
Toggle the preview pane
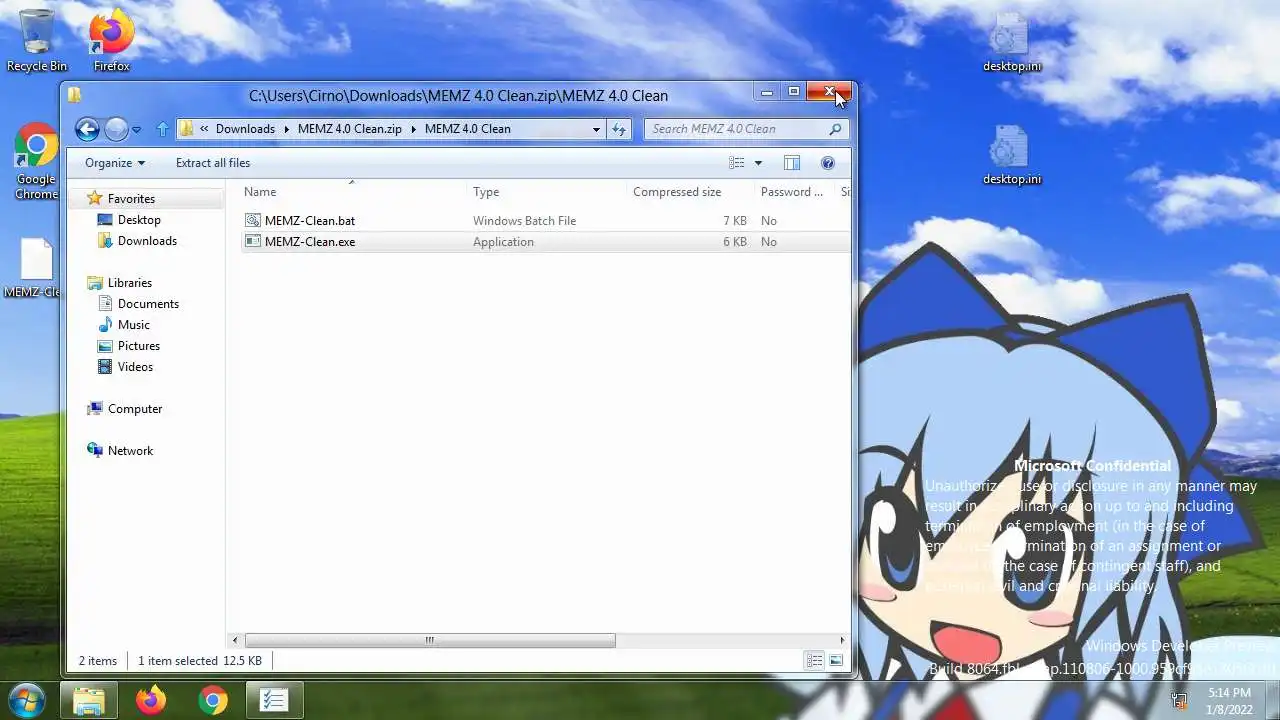coord(792,163)
